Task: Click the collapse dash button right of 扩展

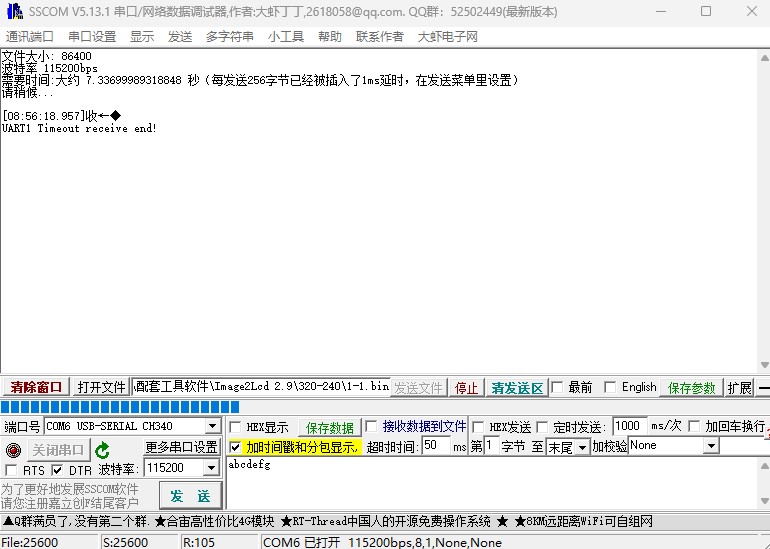Action: (x=764, y=388)
